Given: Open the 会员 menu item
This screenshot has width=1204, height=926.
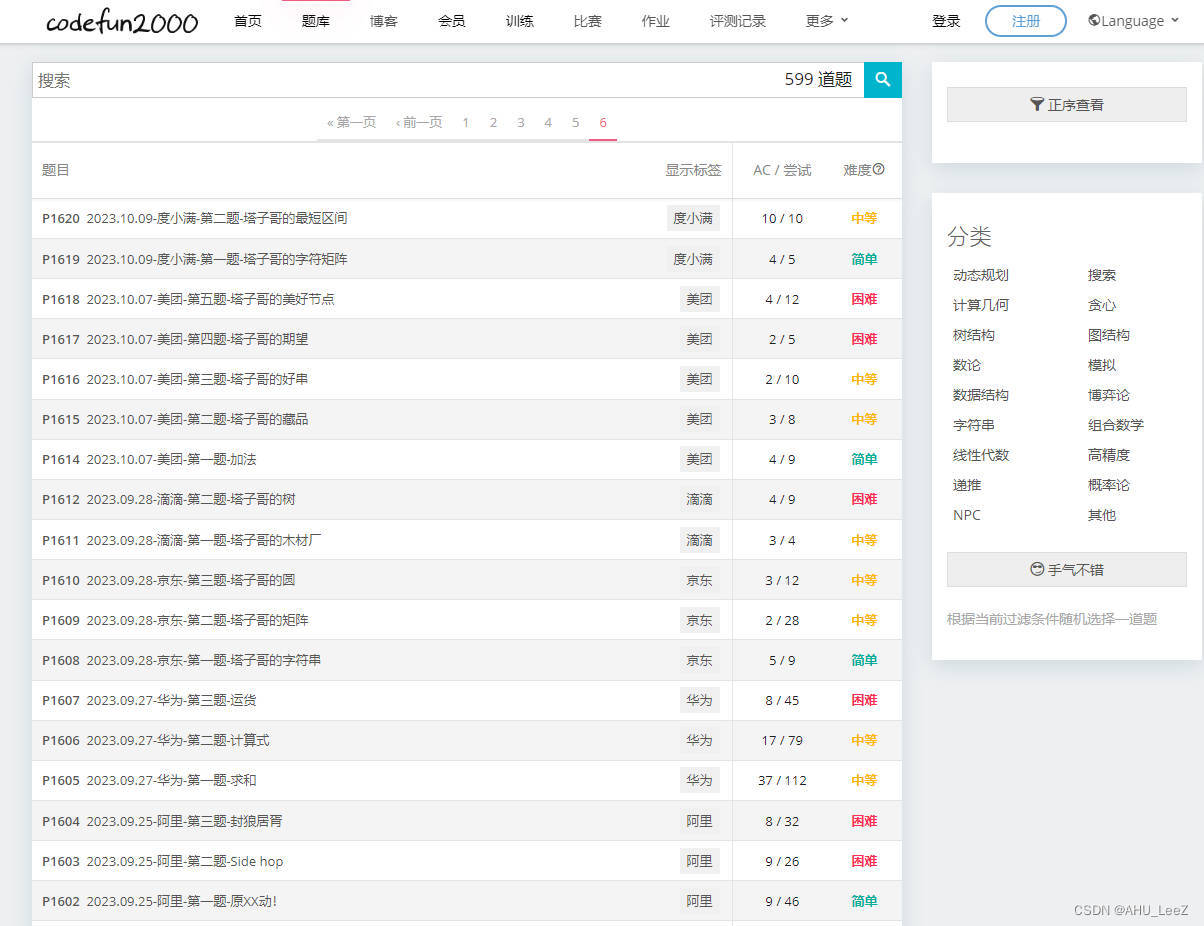Looking at the screenshot, I should pyautogui.click(x=452, y=21).
